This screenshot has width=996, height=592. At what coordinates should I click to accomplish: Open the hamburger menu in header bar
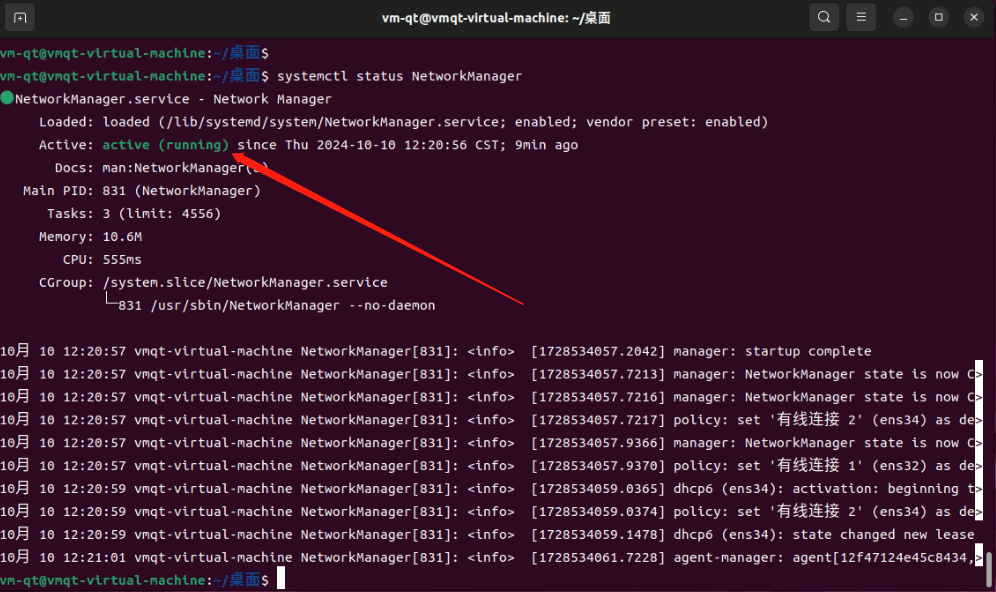click(x=860, y=17)
